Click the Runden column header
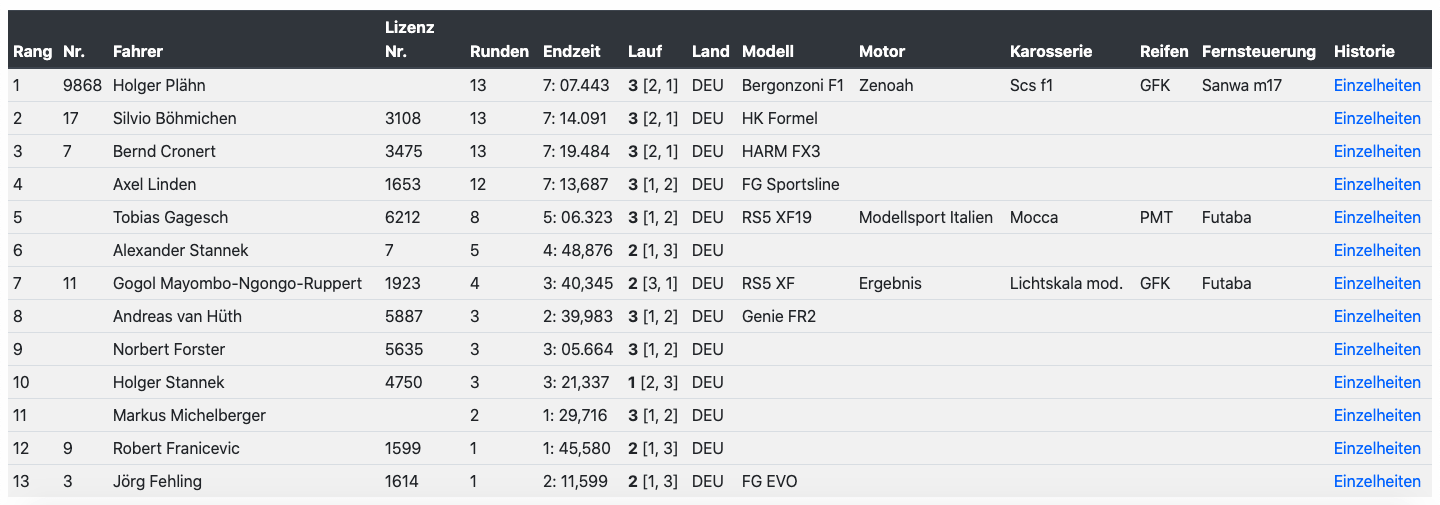Screen dimensions: 1440x505 click(x=499, y=52)
